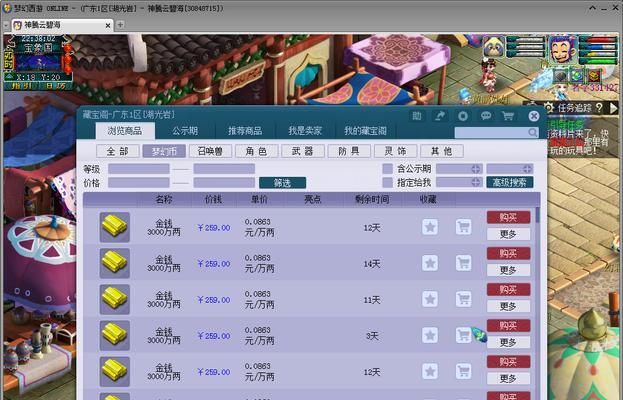Sort by the 单价 column header
The width and height of the screenshot is (623, 400).
(x=259, y=199)
